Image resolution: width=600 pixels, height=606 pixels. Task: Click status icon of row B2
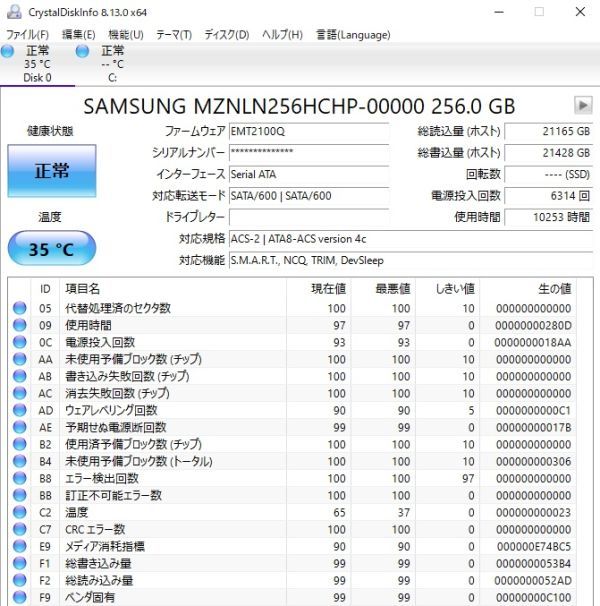point(19,444)
